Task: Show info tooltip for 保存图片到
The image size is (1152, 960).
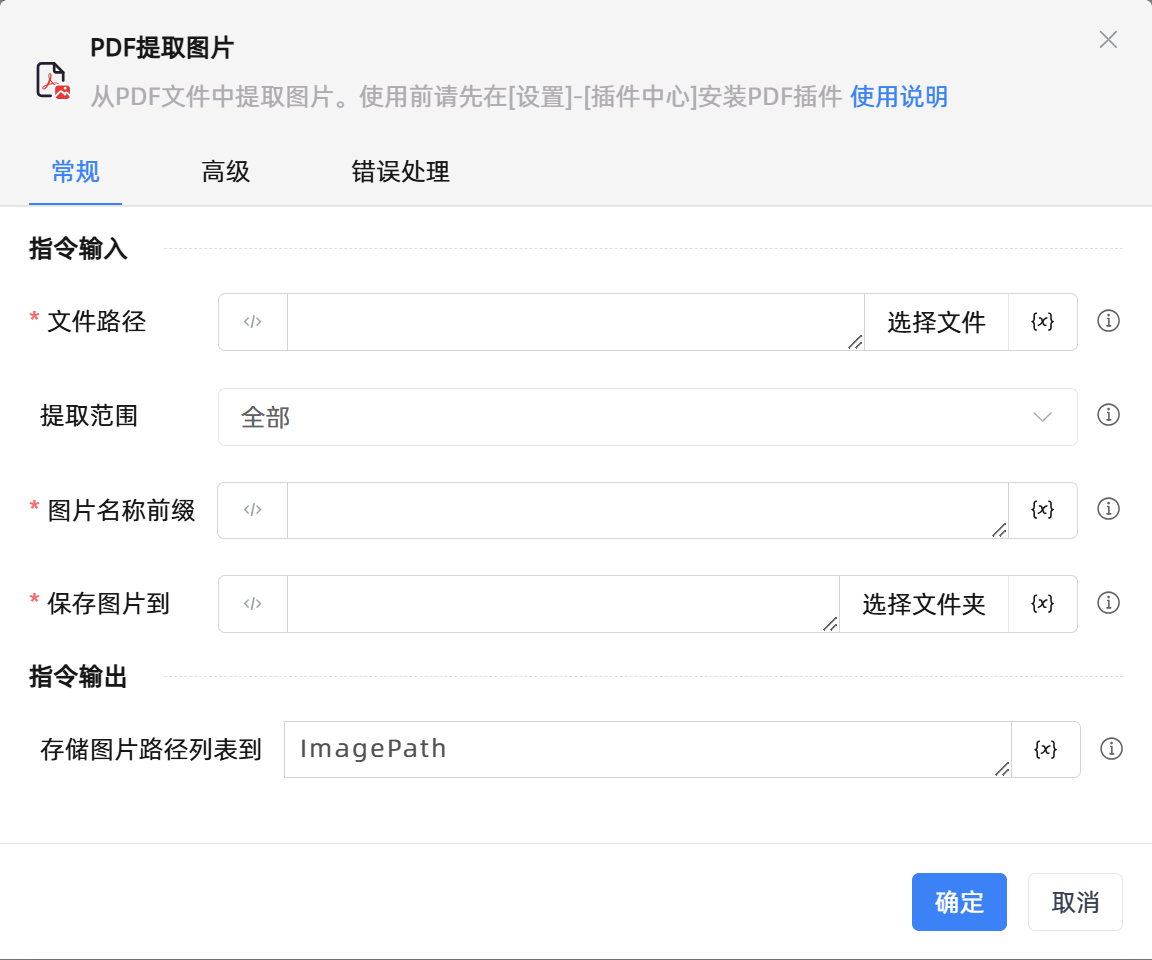Action: pyautogui.click(x=1108, y=603)
